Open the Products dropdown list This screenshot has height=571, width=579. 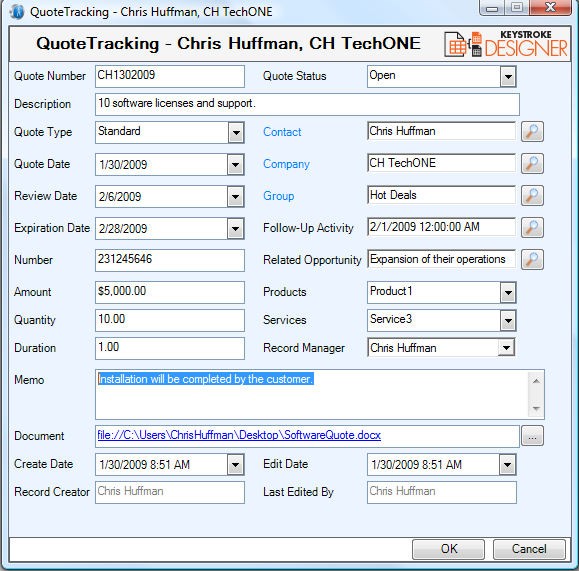coord(508,293)
